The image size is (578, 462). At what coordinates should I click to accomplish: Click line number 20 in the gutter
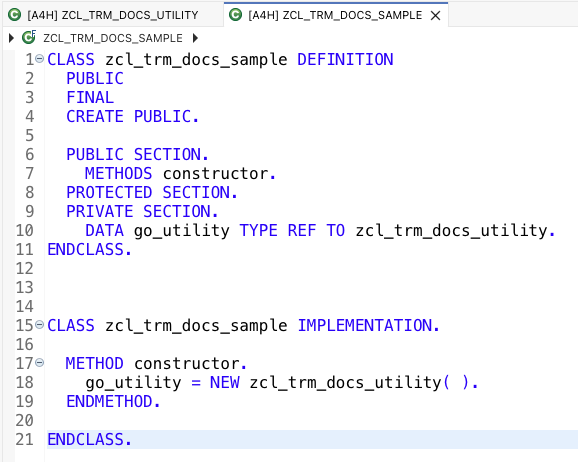[24, 420]
